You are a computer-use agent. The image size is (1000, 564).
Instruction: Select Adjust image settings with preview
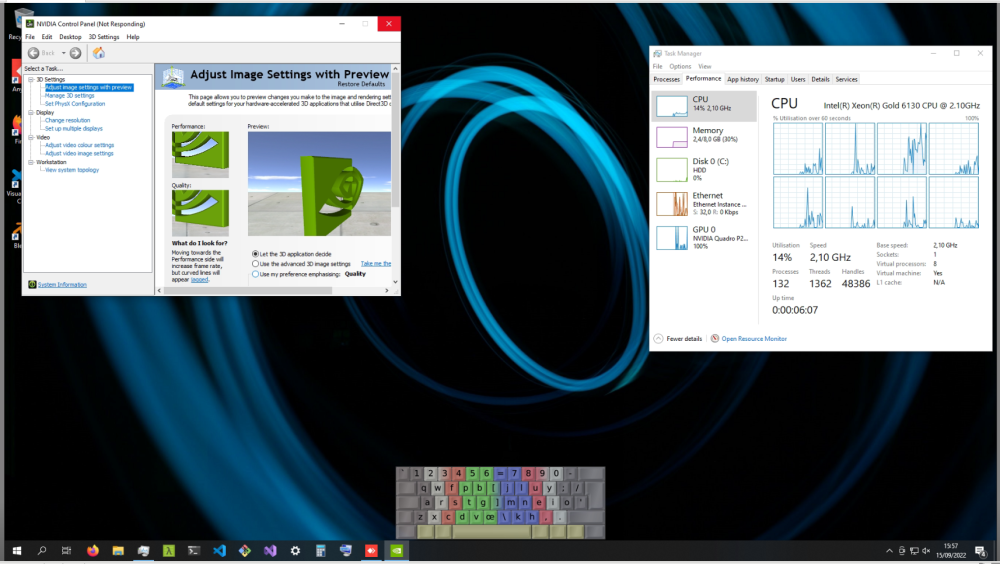pos(89,87)
